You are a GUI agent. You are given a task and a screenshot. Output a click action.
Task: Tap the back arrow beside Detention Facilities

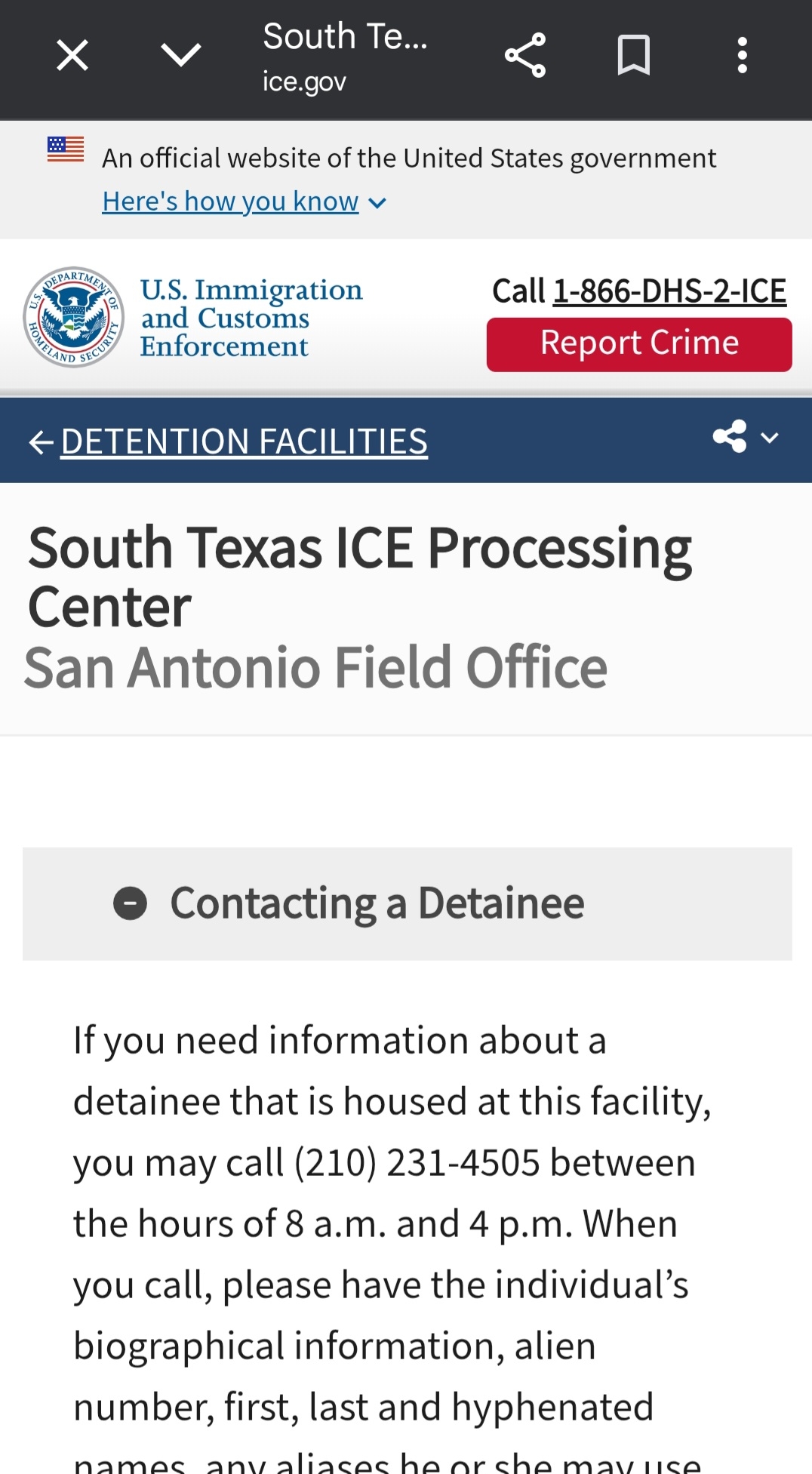(x=41, y=442)
